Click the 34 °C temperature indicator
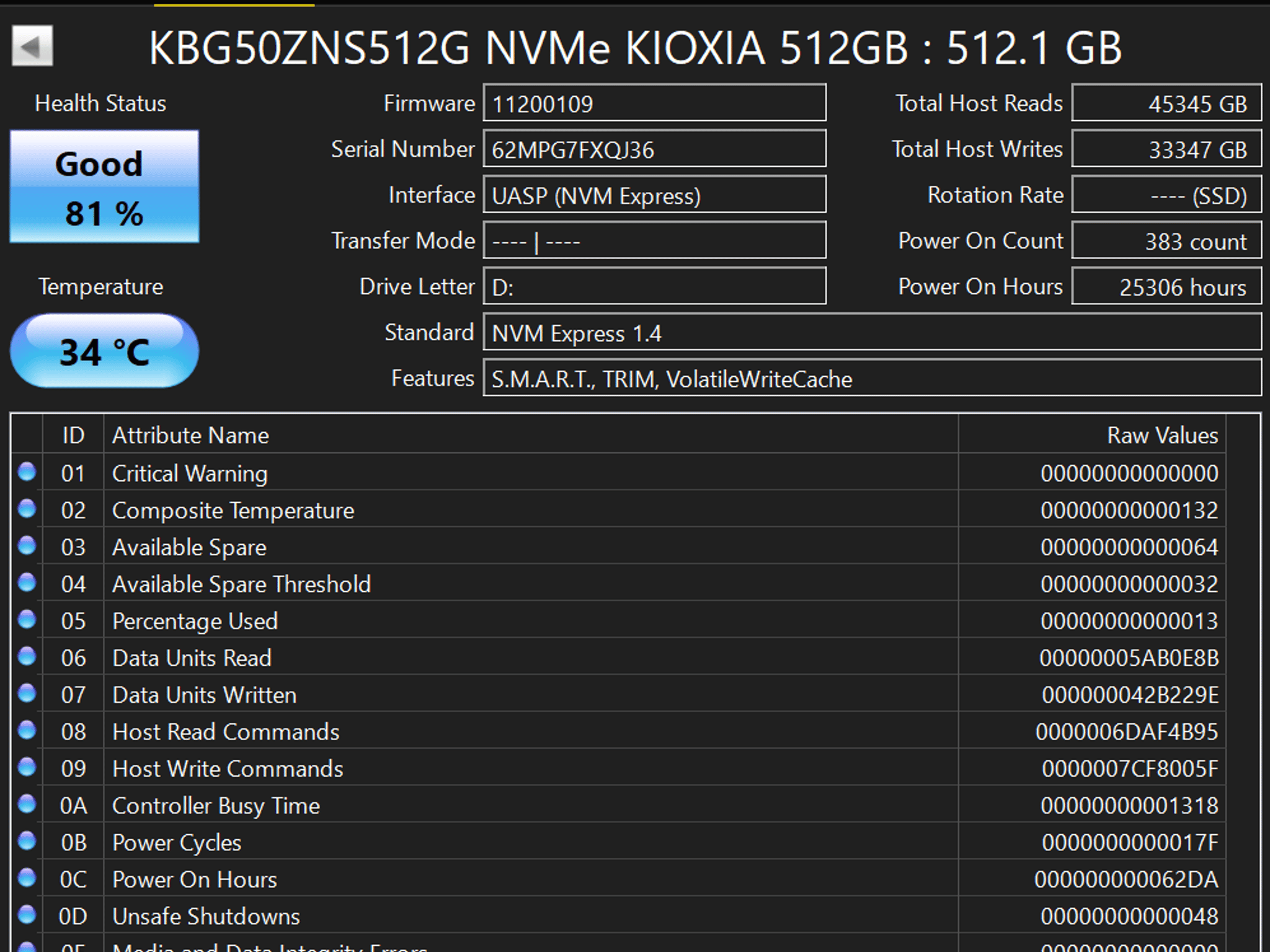 tap(104, 351)
